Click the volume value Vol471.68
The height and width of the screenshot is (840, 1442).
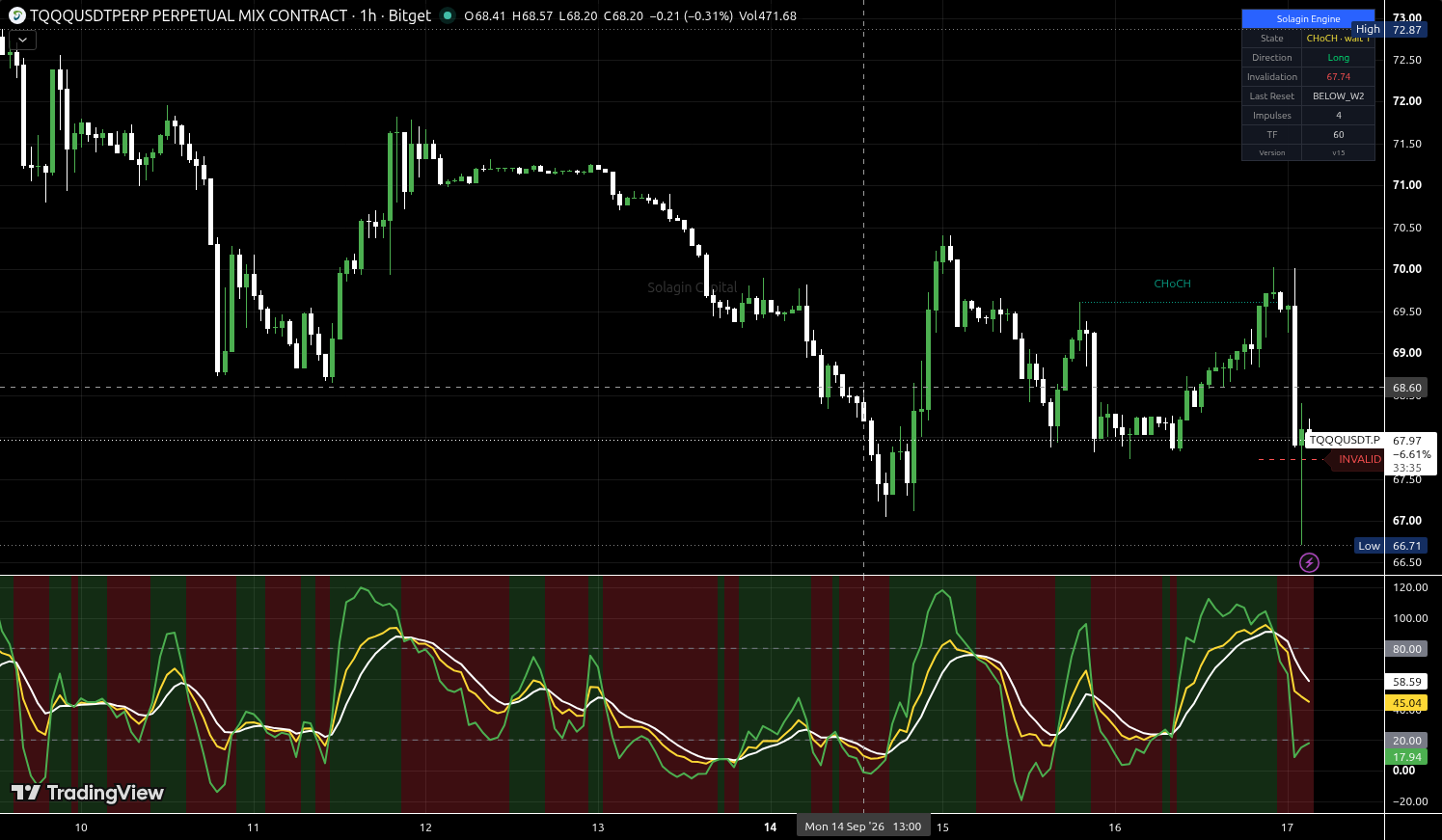coord(768,15)
